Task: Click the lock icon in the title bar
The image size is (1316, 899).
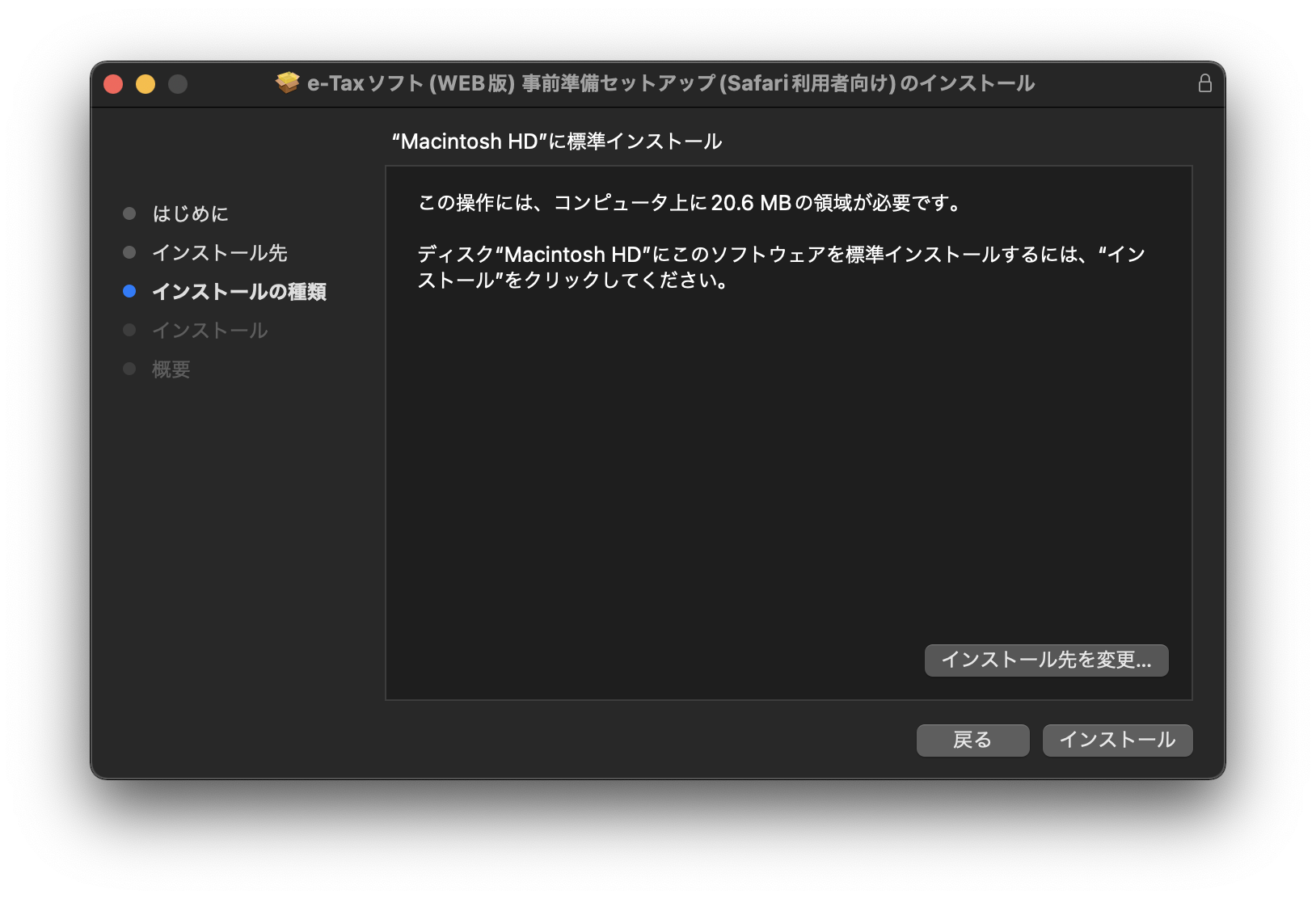Action: point(1204,83)
